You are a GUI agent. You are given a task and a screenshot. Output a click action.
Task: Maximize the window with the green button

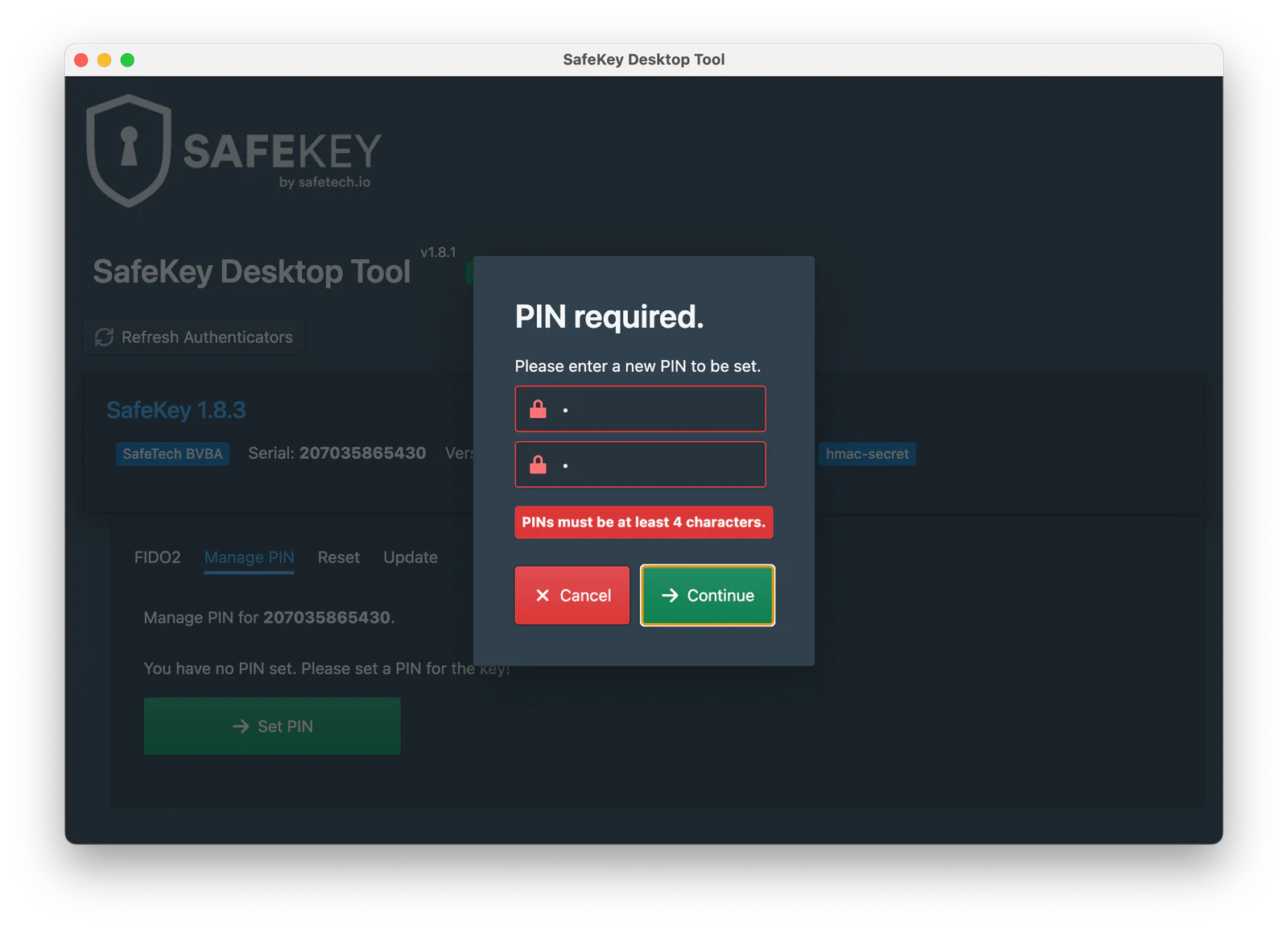point(127,60)
